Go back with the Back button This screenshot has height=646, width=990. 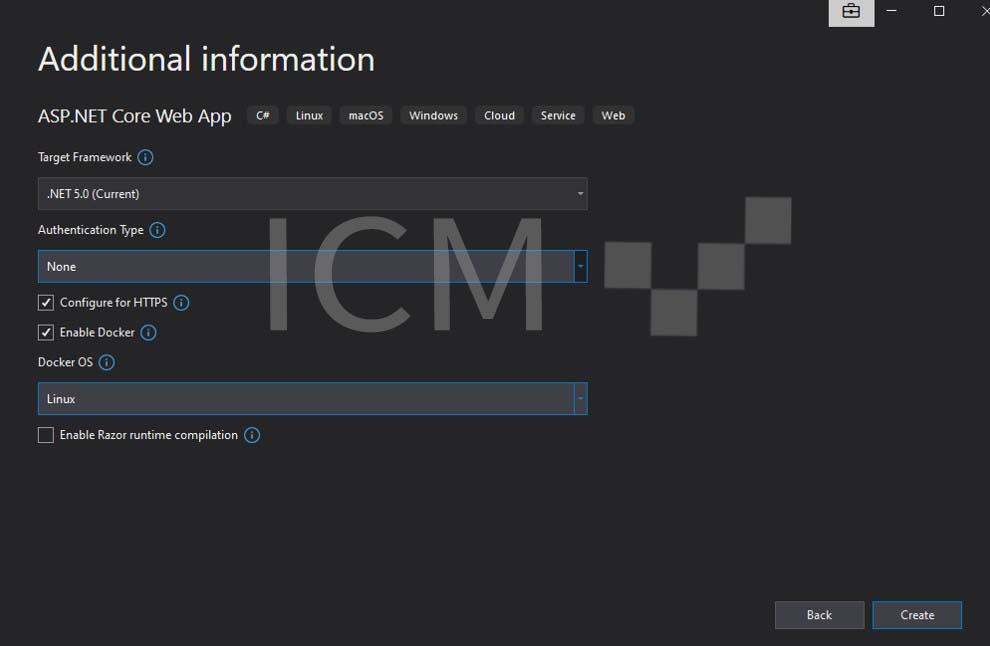tap(819, 615)
